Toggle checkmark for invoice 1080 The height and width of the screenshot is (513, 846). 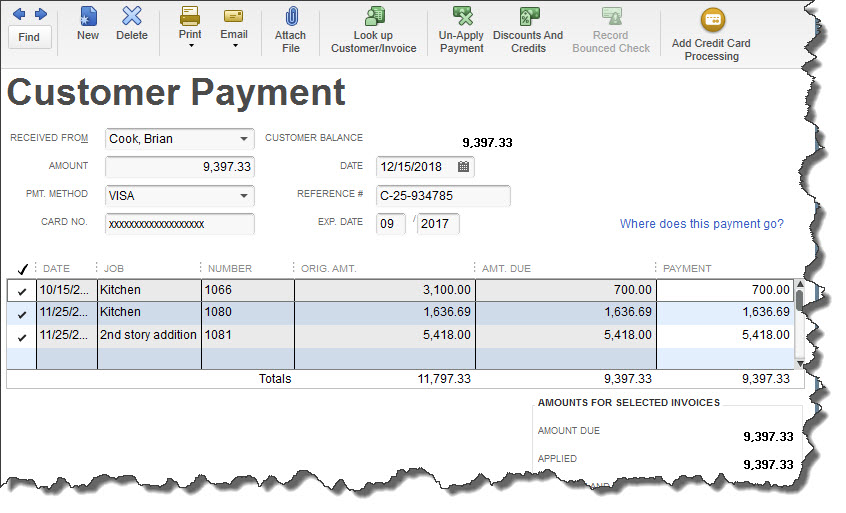[x=22, y=313]
